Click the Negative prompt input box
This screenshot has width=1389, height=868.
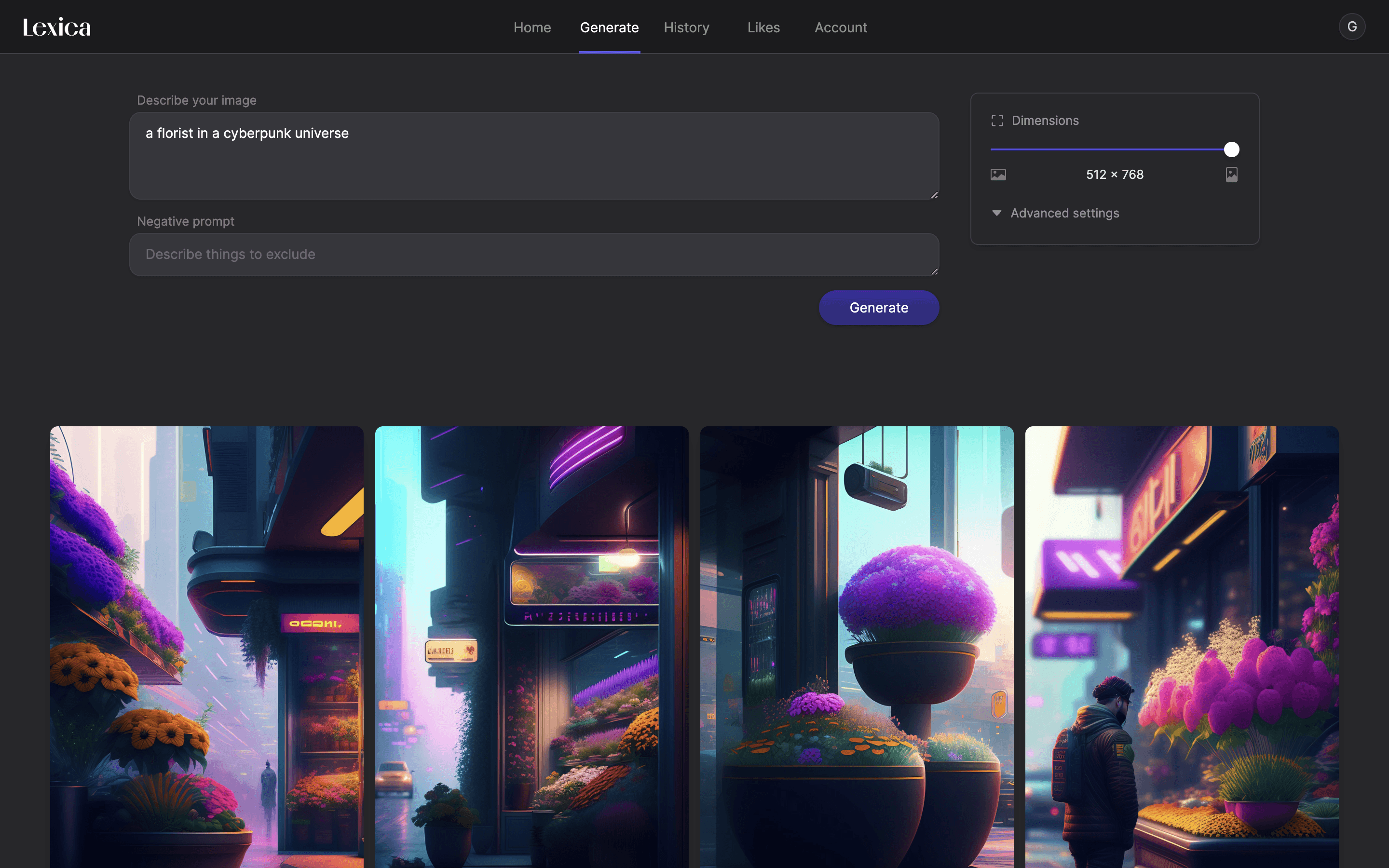(x=534, y=254)
